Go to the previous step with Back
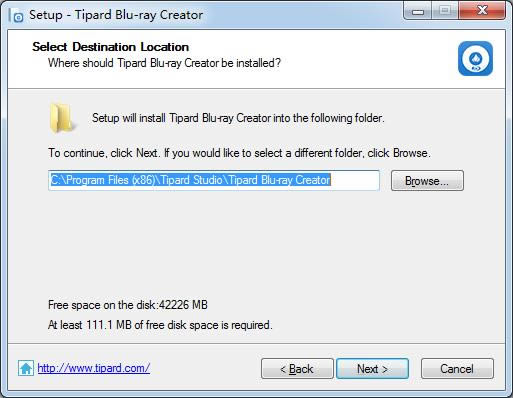513x398 pixels. pos(297,369)
